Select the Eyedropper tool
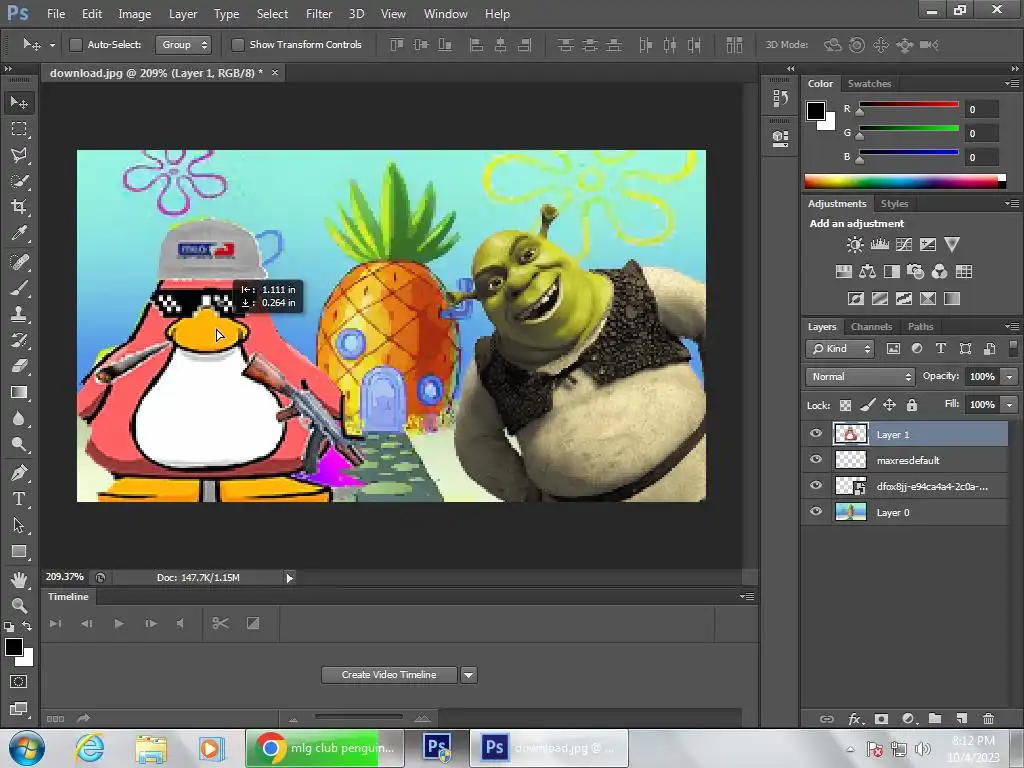 [x=19, y=234]
